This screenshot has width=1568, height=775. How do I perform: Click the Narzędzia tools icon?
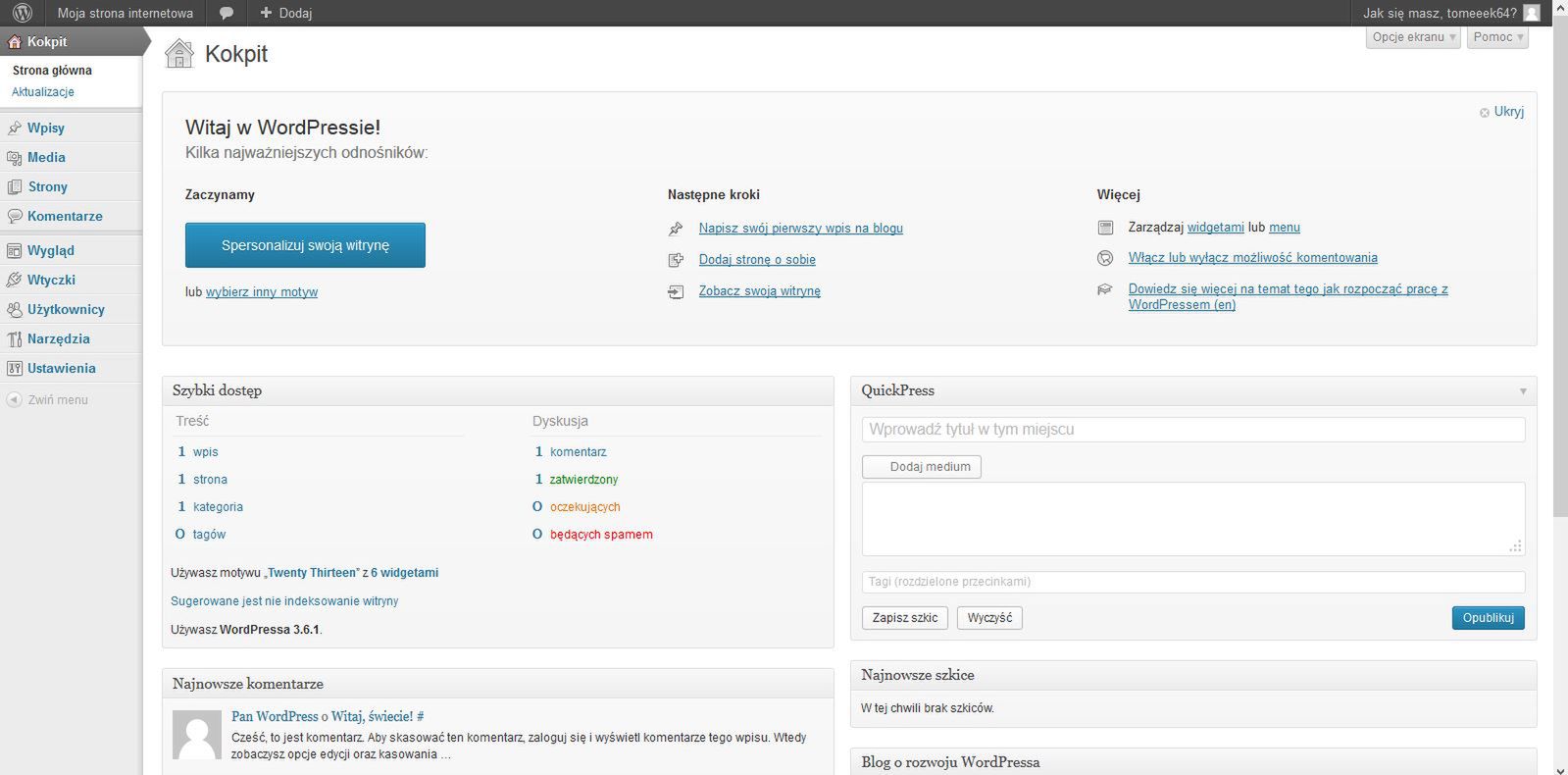15,339
